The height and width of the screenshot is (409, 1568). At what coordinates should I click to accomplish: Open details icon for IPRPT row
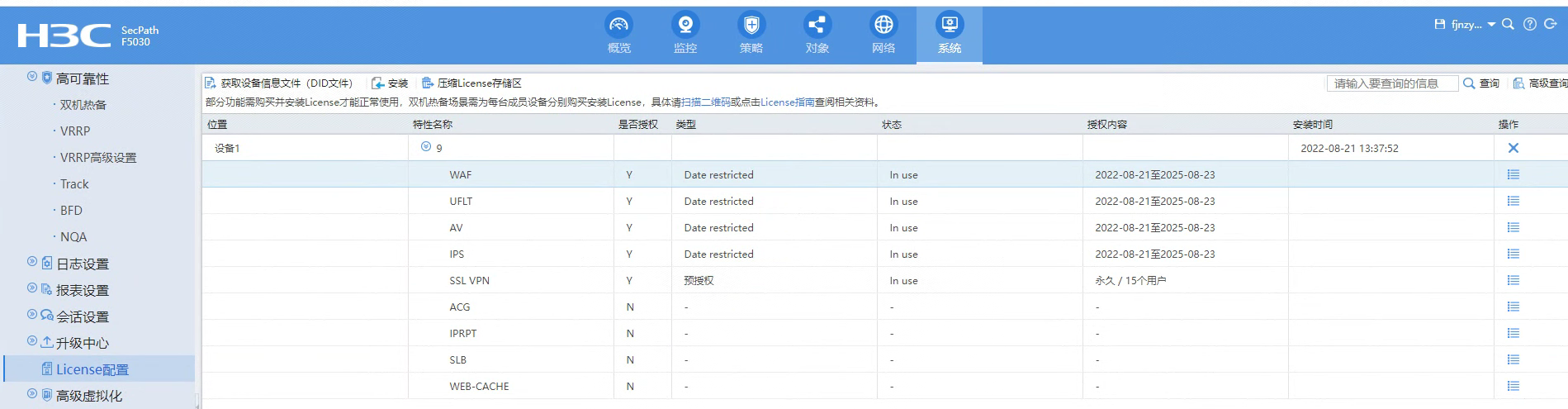1513,333
